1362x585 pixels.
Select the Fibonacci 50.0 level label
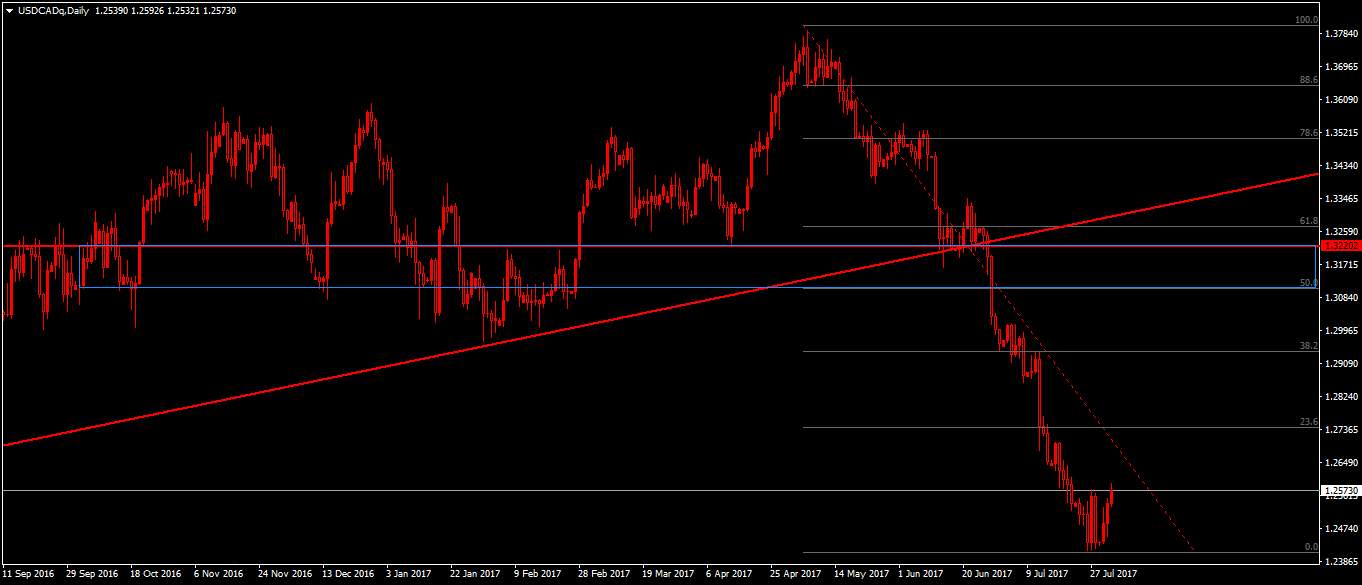pos(1308,283)
